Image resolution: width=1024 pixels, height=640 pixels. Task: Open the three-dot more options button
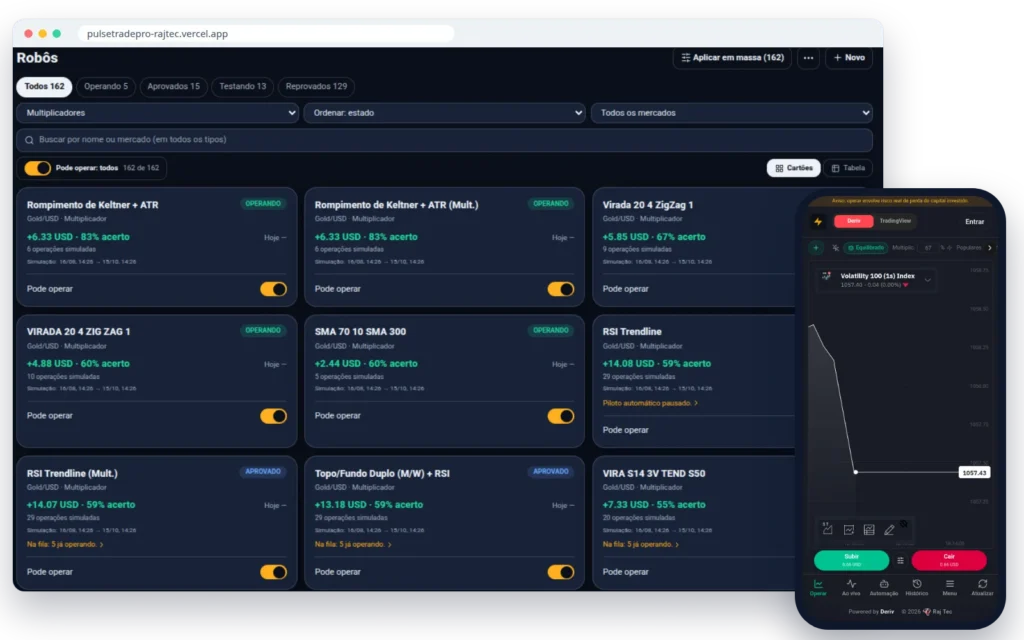pyautogui.click(x=808, y=57)
